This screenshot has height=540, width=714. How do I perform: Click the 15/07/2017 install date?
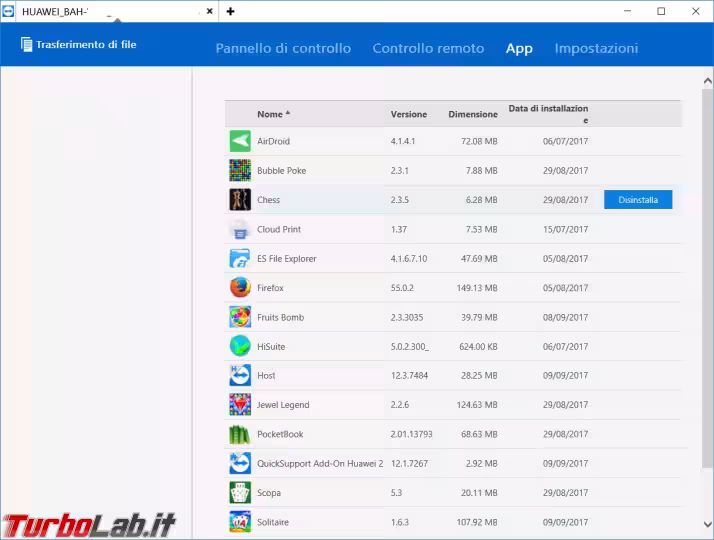pyautogui.click(x=565, y=229)
